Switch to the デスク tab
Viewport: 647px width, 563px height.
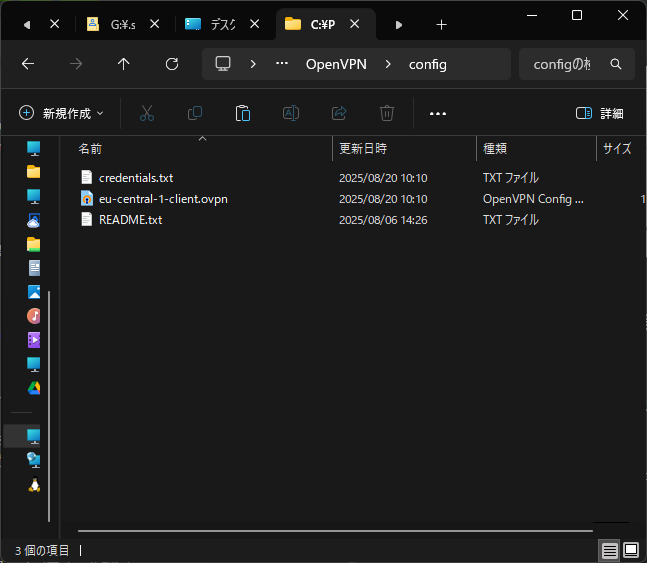(223, 24)
